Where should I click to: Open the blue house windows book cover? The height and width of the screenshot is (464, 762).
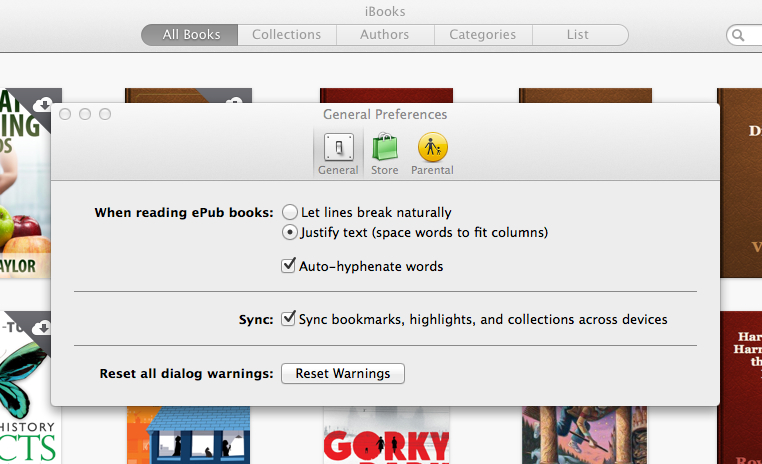coord(189,435)
